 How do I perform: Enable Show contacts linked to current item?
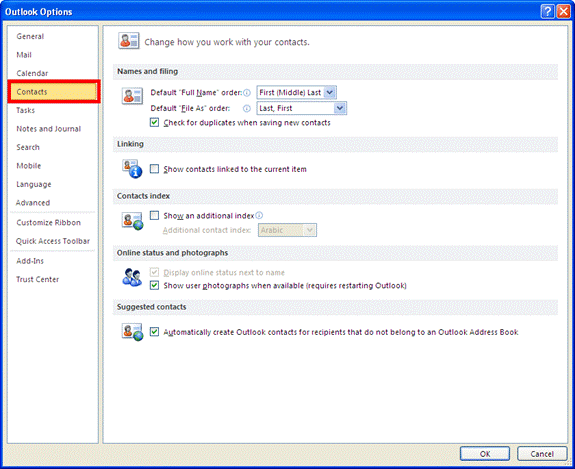coord(154,169)
